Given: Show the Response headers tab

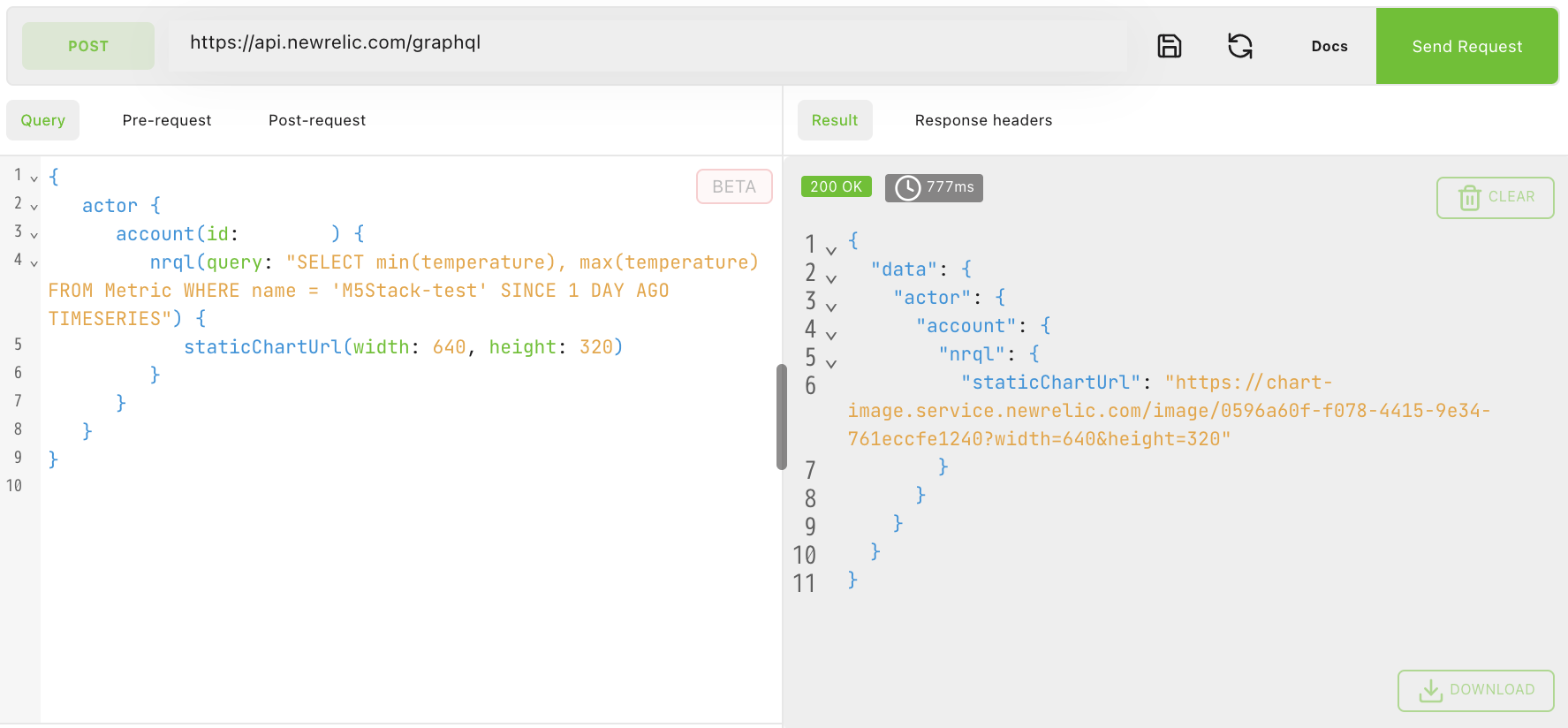Looking at the screenshot, I should (x=983, y=120).
